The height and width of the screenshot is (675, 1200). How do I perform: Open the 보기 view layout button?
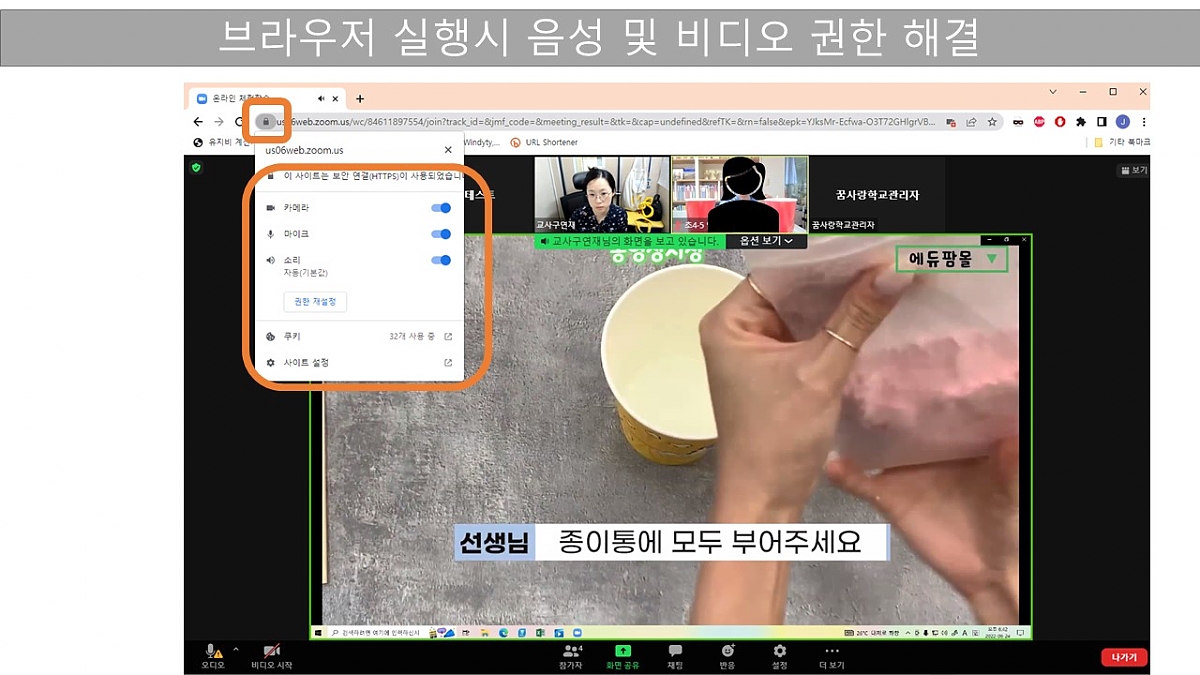pyautogui.click(x=1133, y=171)
